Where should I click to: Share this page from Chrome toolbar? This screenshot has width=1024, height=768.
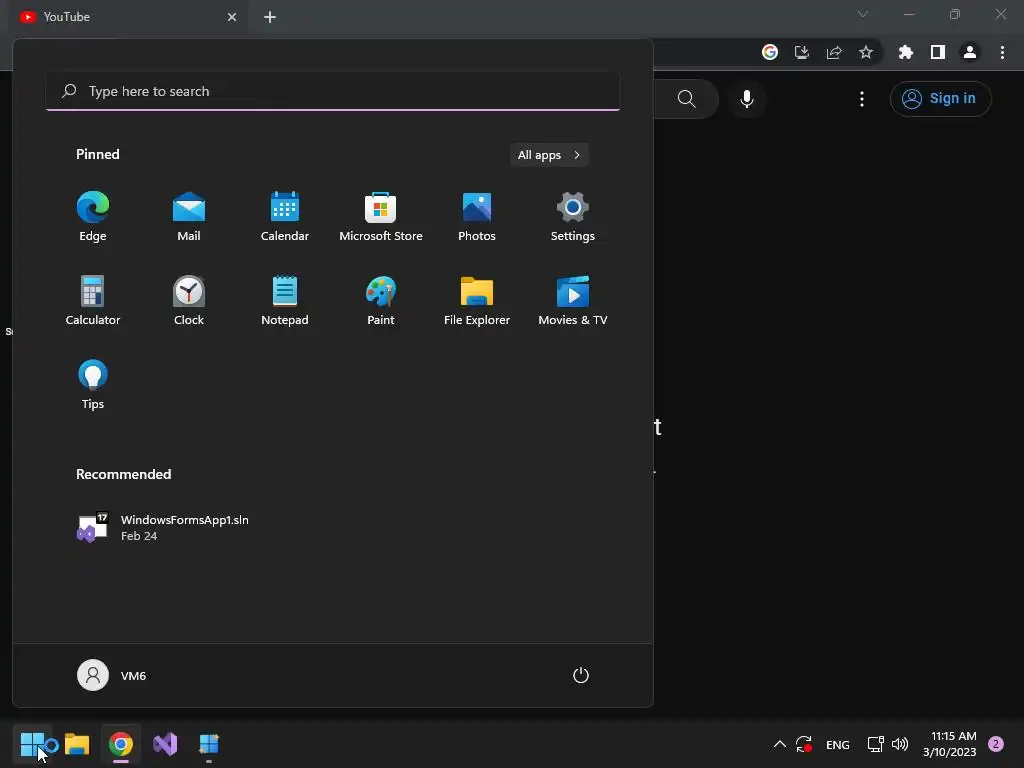[834, 52]
